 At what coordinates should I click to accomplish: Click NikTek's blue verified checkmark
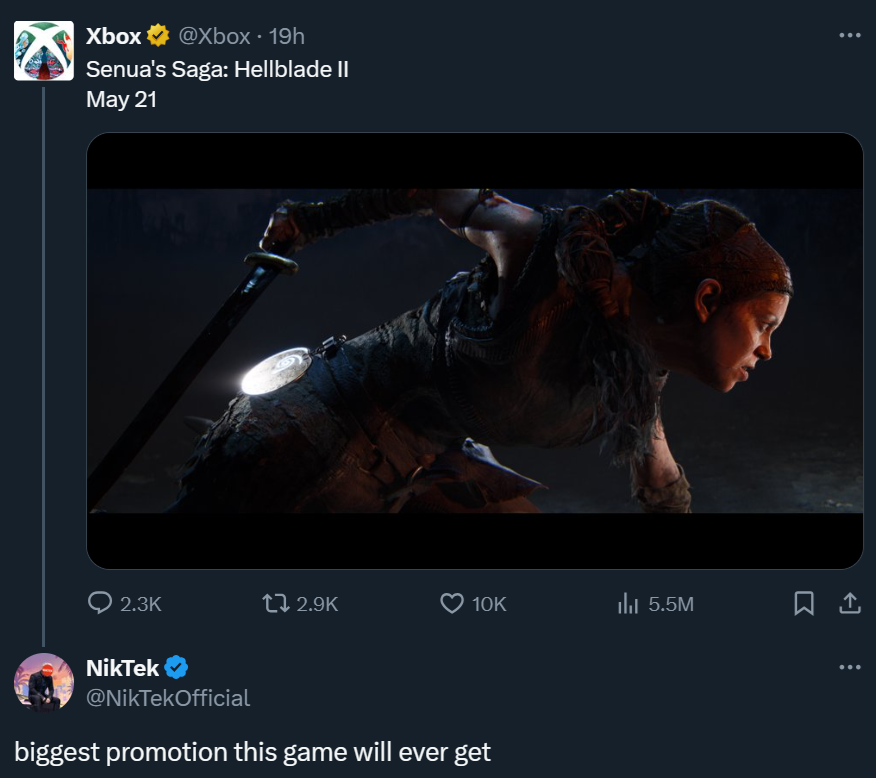[x=176, y=667]
